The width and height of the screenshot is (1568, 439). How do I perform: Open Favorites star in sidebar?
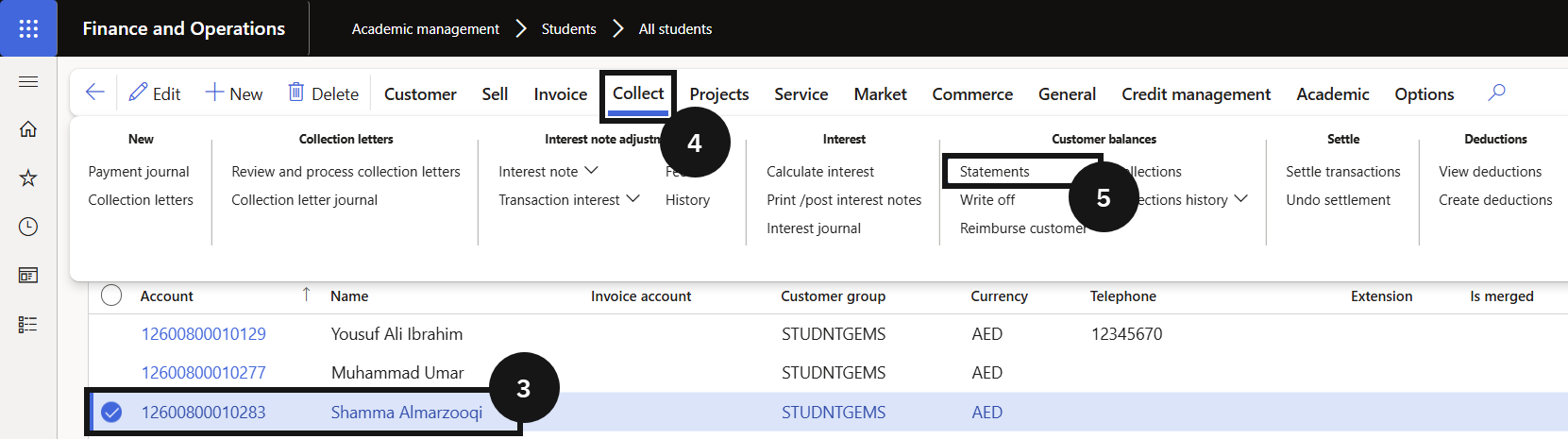[28, 177]
